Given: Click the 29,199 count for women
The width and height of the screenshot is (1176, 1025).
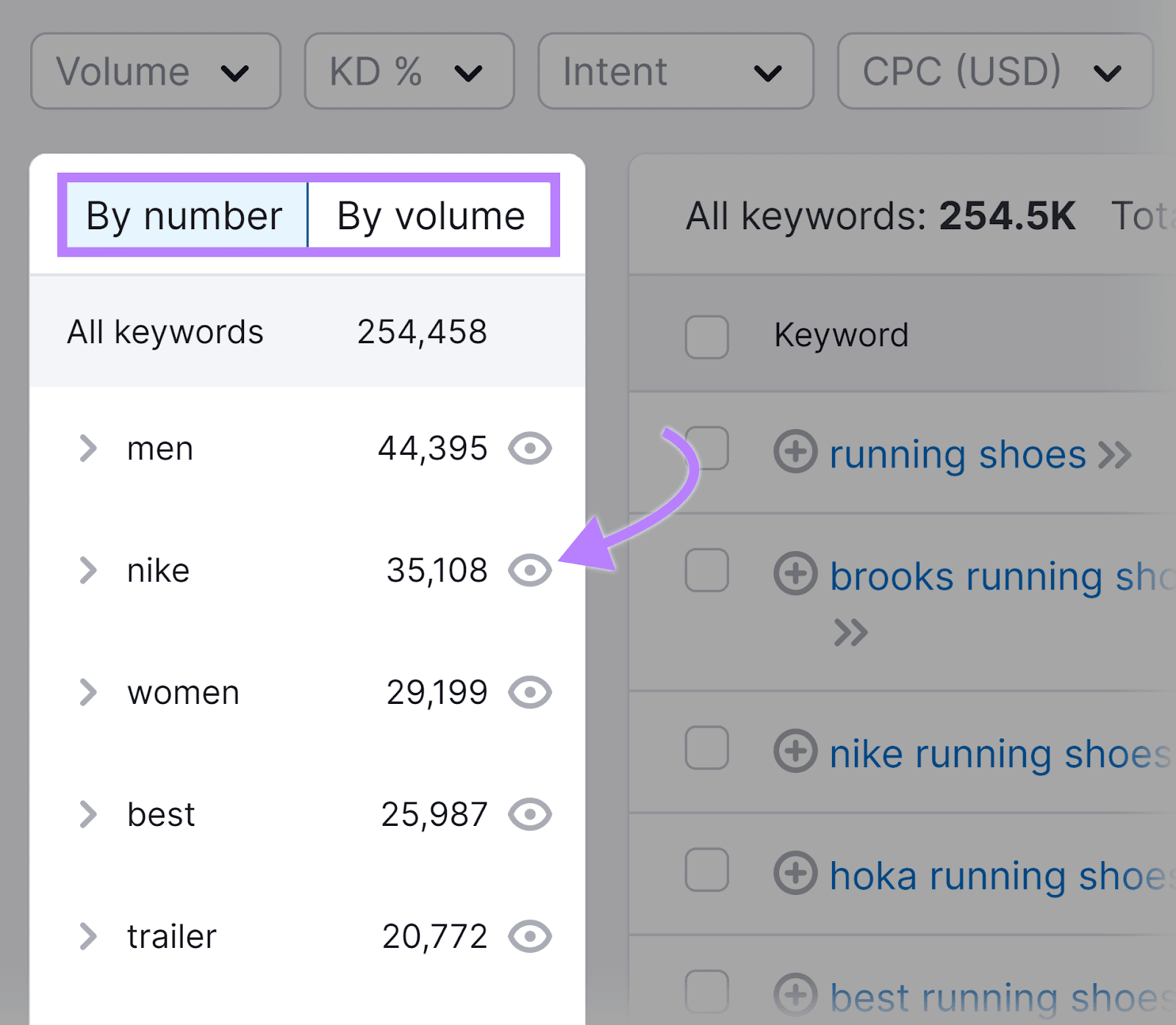Looking at the screenshot, I should click(437, 692).
